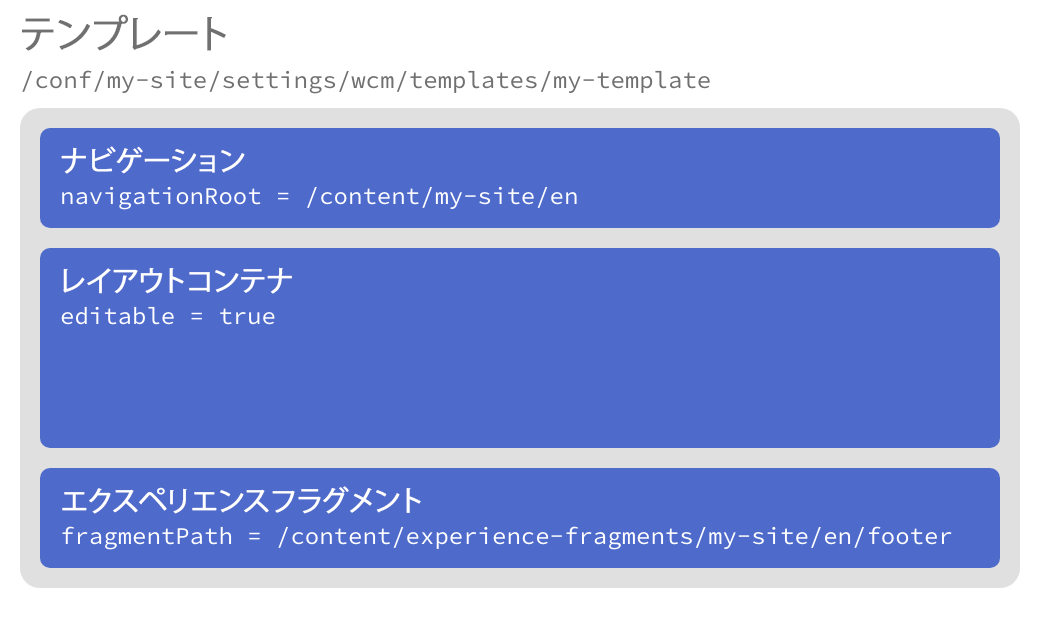
Task: Click the /content/my-site/en path value
Action: tap(441, 196)
